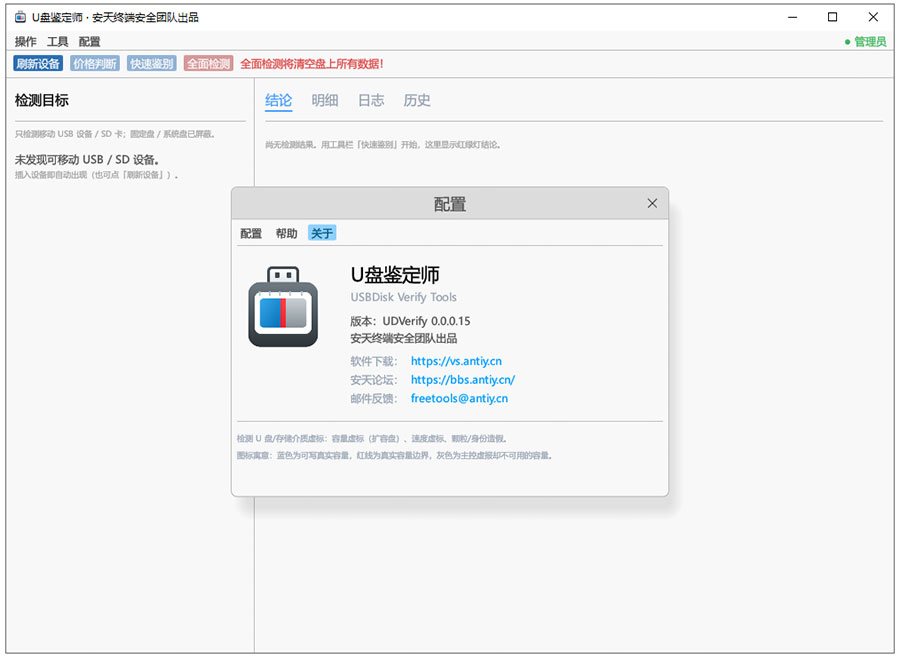Switch to the 明细 tab
The height and width of the screenshot is (658, 900).
325,100
